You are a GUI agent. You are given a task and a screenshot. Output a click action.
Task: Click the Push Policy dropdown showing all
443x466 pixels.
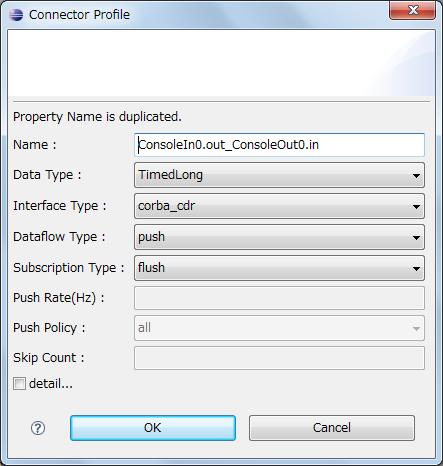click(279, 328)
